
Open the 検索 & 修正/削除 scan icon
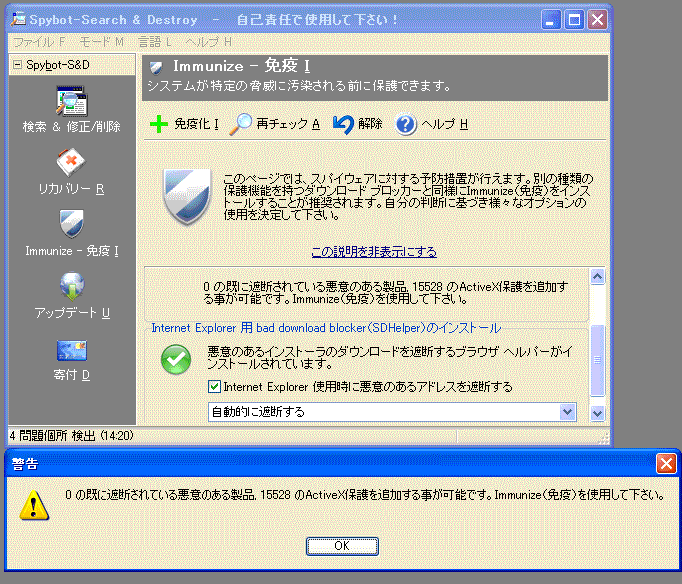click(x=72, y=101)
